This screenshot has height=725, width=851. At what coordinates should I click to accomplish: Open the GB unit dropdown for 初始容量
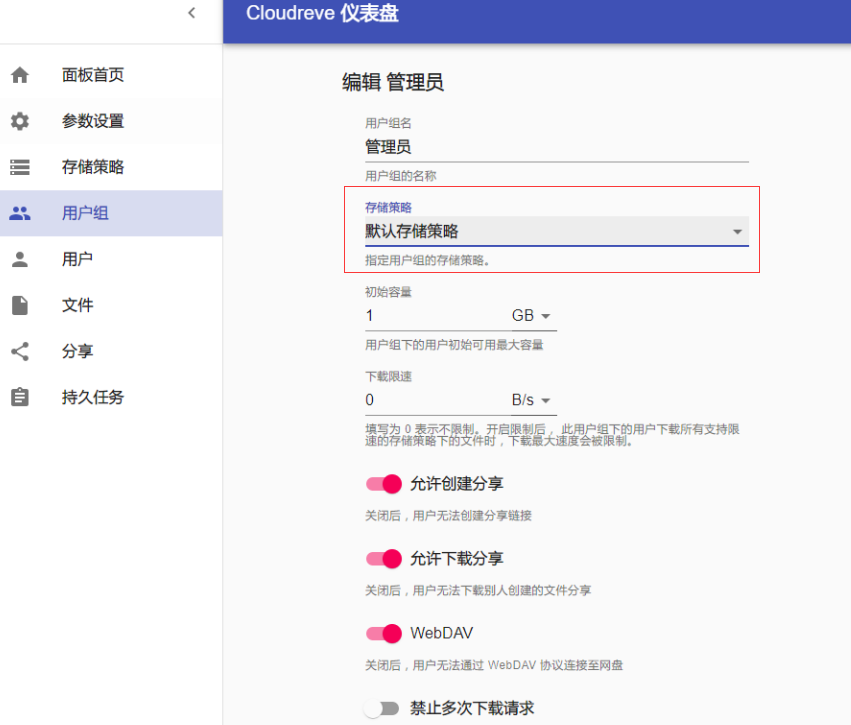[532, 316]
